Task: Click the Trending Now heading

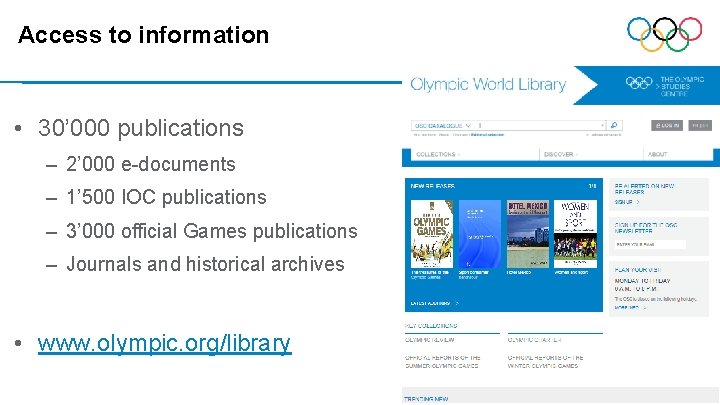Action: (426, 399)
